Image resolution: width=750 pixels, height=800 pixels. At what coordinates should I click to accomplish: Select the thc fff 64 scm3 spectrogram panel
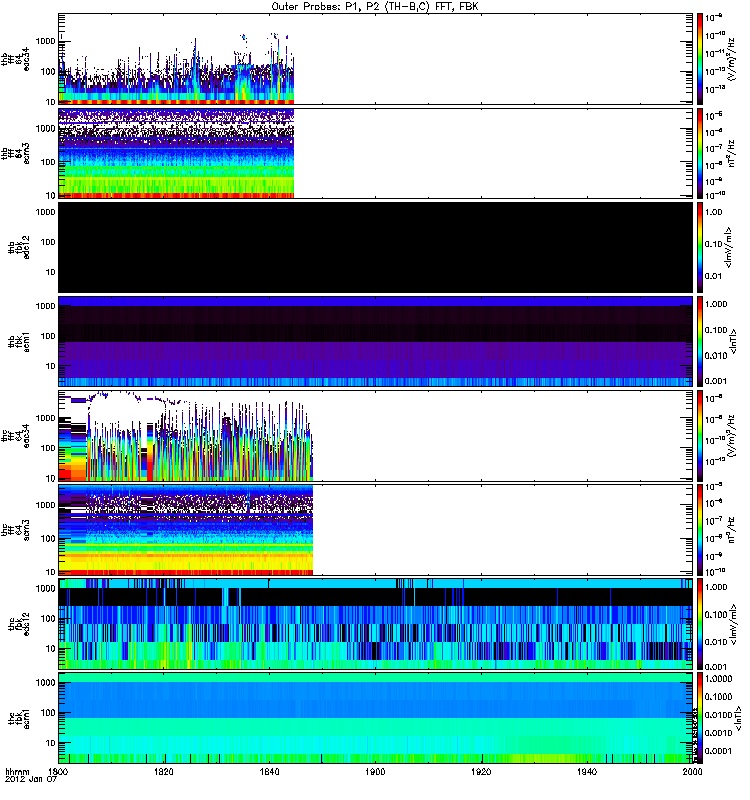point(376,530)
